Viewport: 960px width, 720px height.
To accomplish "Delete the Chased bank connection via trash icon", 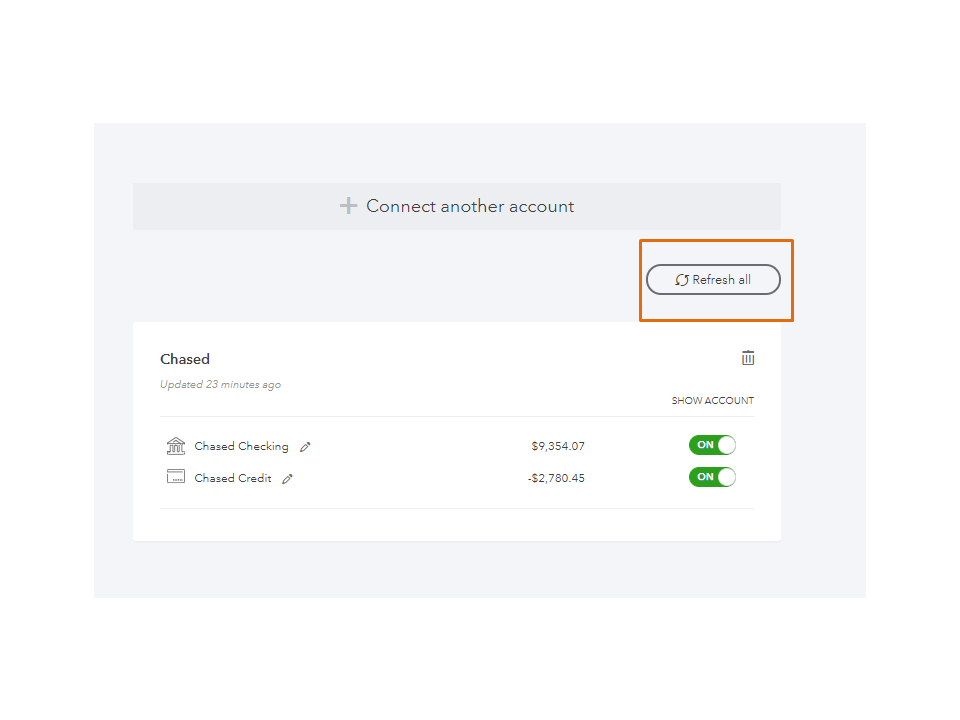I will click(x=748, y=358).
